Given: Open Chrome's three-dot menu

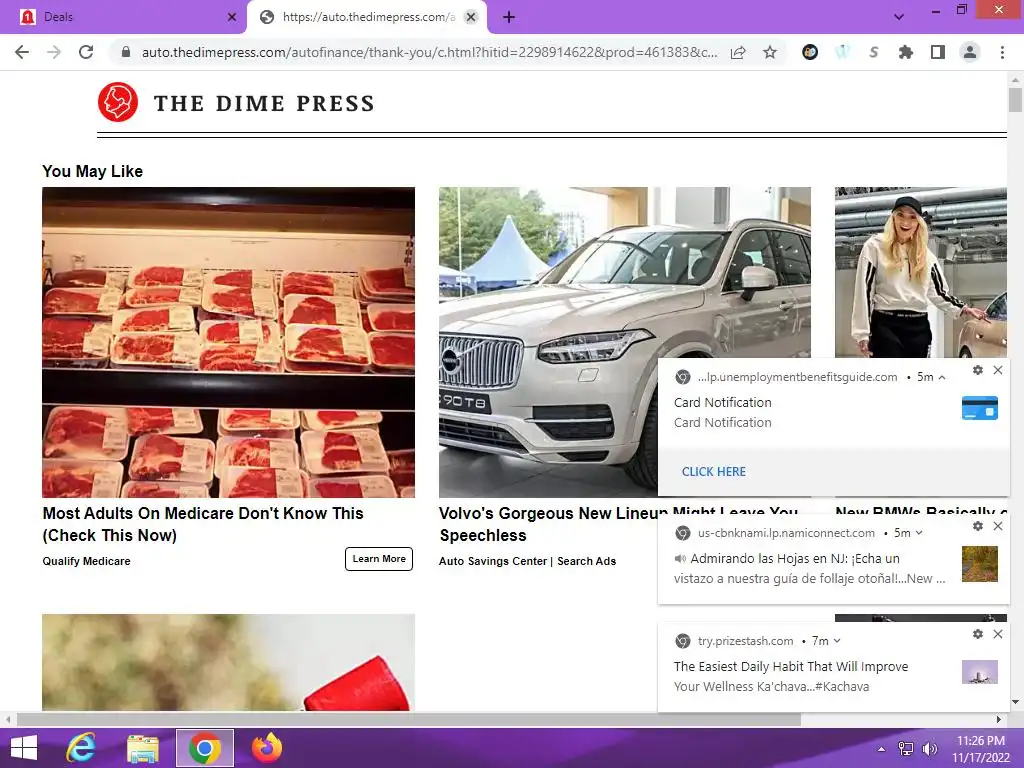Looking at the screenshot, I should 1002,52.
